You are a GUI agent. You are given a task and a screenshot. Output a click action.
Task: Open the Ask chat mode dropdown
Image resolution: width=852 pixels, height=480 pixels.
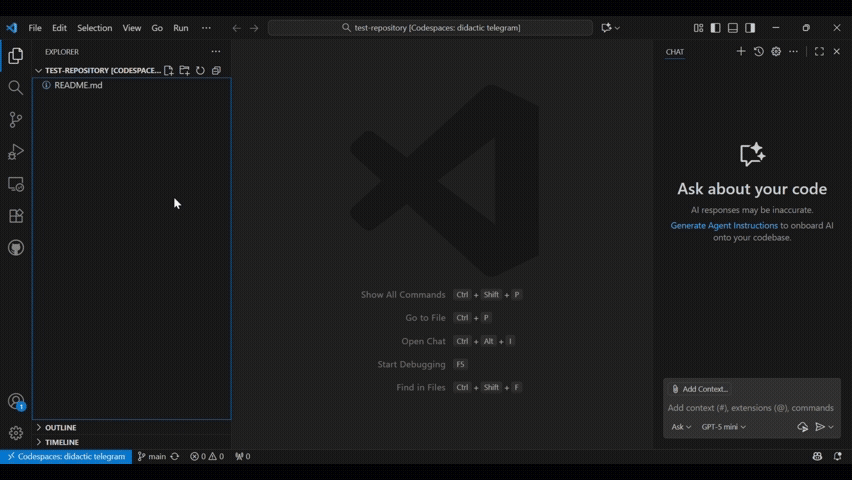pyautogui.click(x=681, y=427)
